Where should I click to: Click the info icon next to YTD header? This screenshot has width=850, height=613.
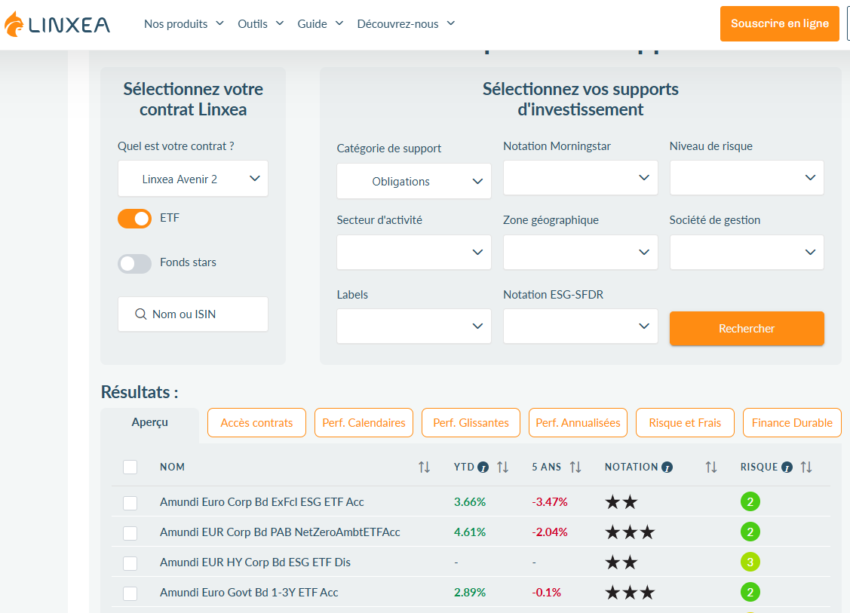(482, 467)
